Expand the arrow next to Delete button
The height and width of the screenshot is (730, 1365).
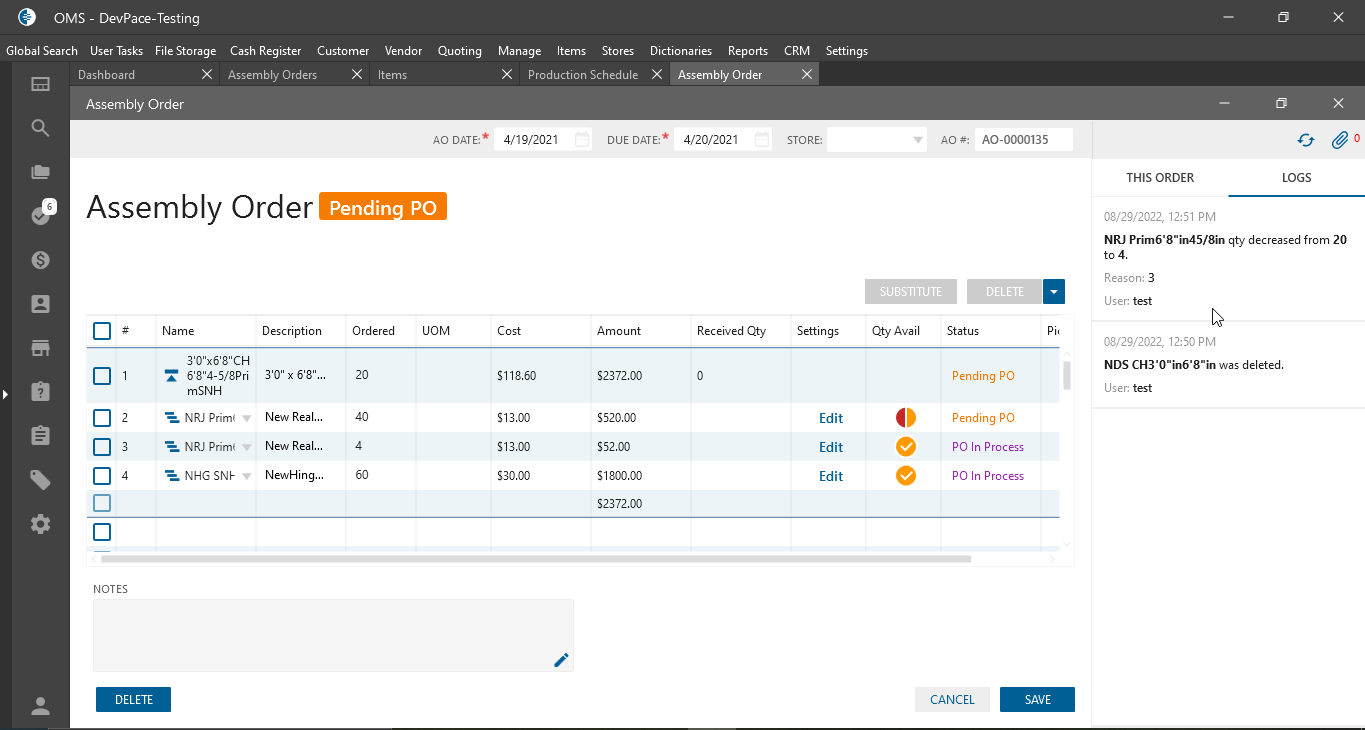click(x=1054, y=292)
